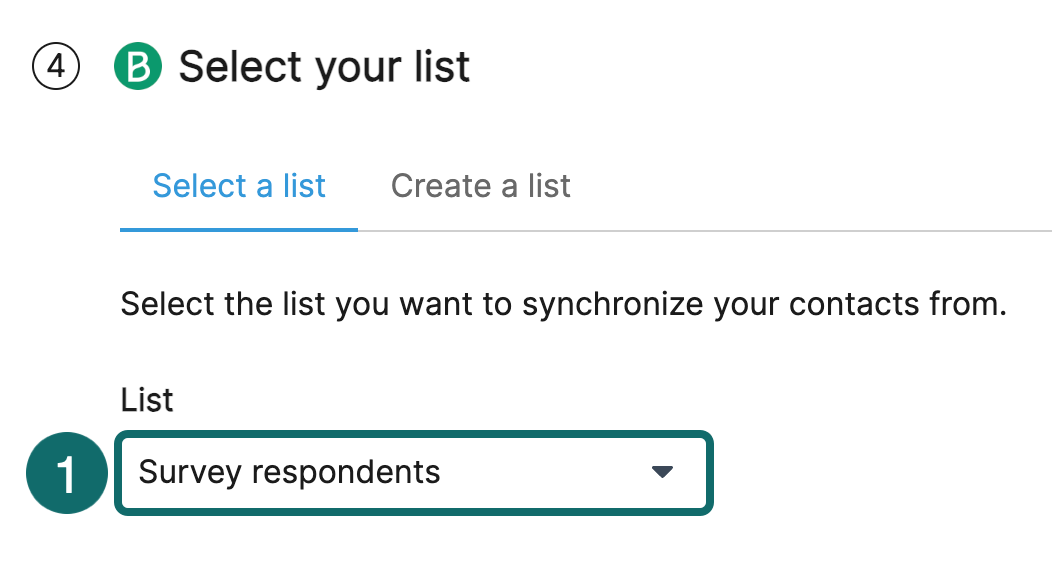Click the synchronize contacts description text
Image resolution: width=1052 pixels, height=564 pixels.
pyautogui.click(x=562, y=303)
